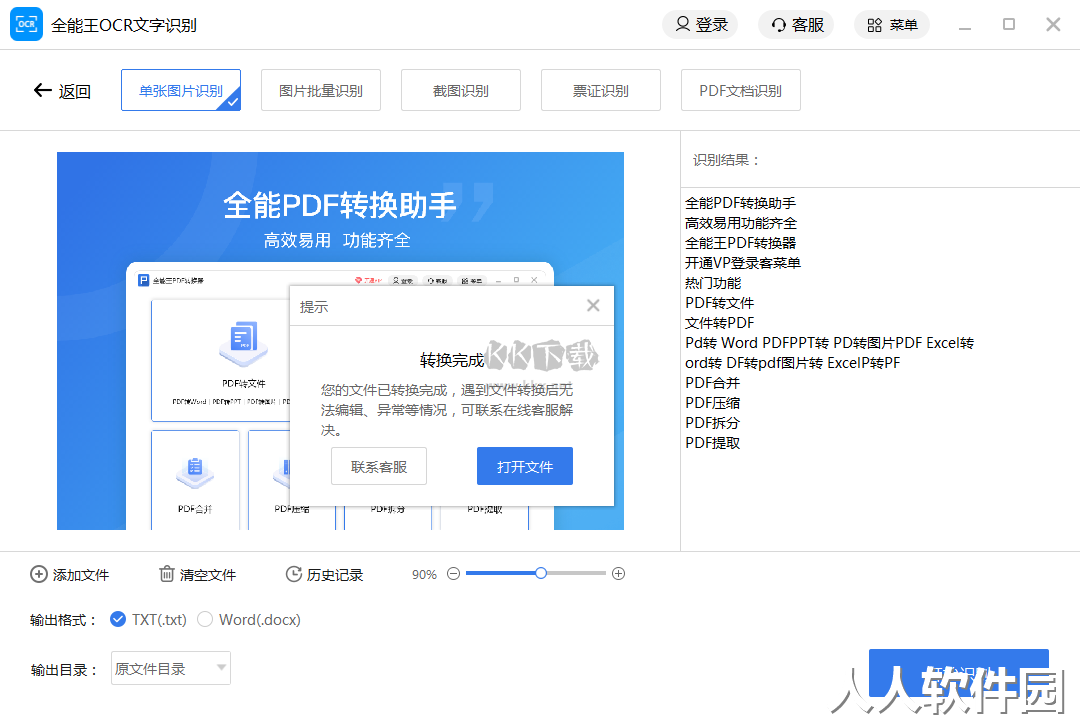Click the 清空文件 trash icon
The image size is (1080, 724).
point(167,574)
